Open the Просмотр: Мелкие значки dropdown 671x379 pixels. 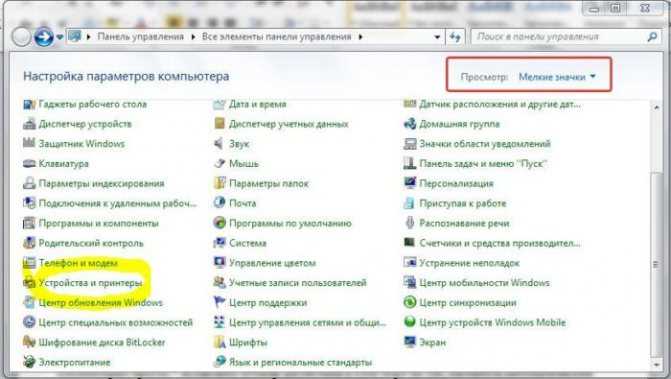click(557, 77)
